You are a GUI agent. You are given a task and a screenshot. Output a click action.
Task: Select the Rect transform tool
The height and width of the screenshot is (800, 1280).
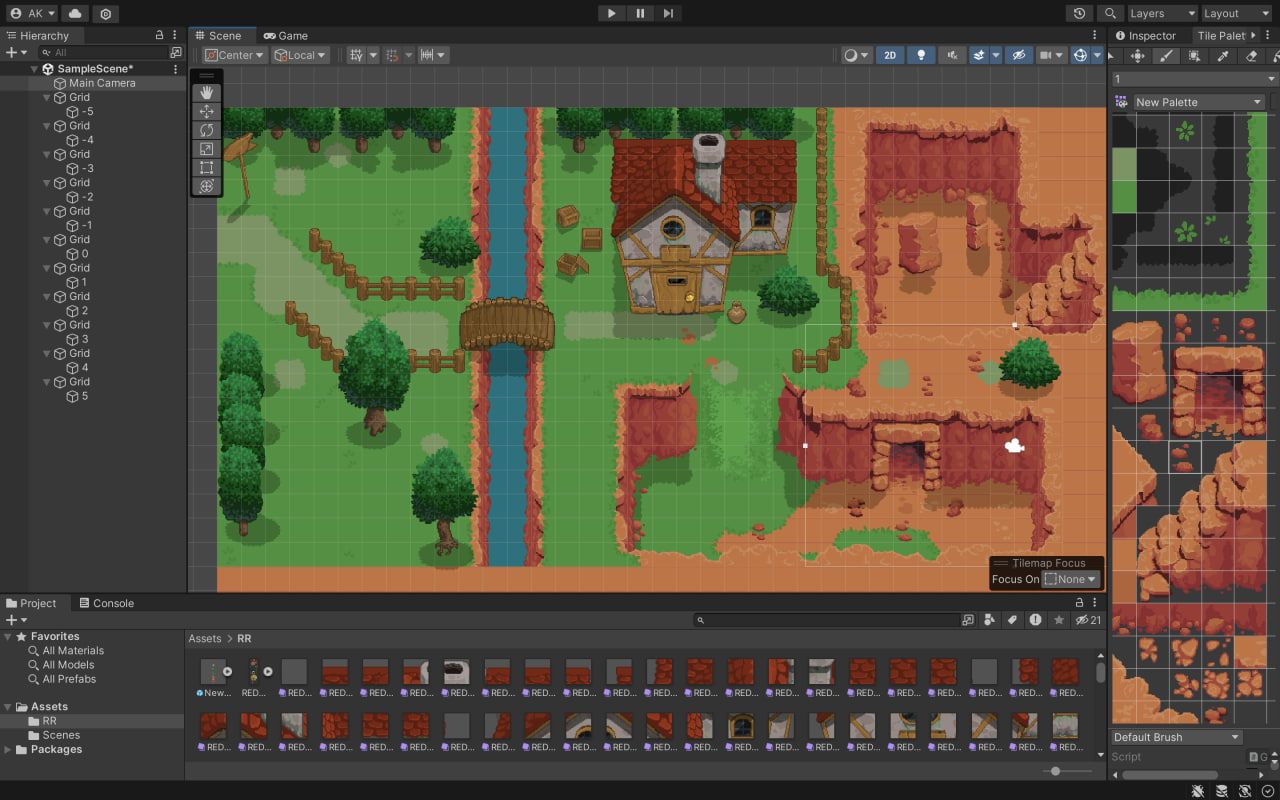pos(207,167)
